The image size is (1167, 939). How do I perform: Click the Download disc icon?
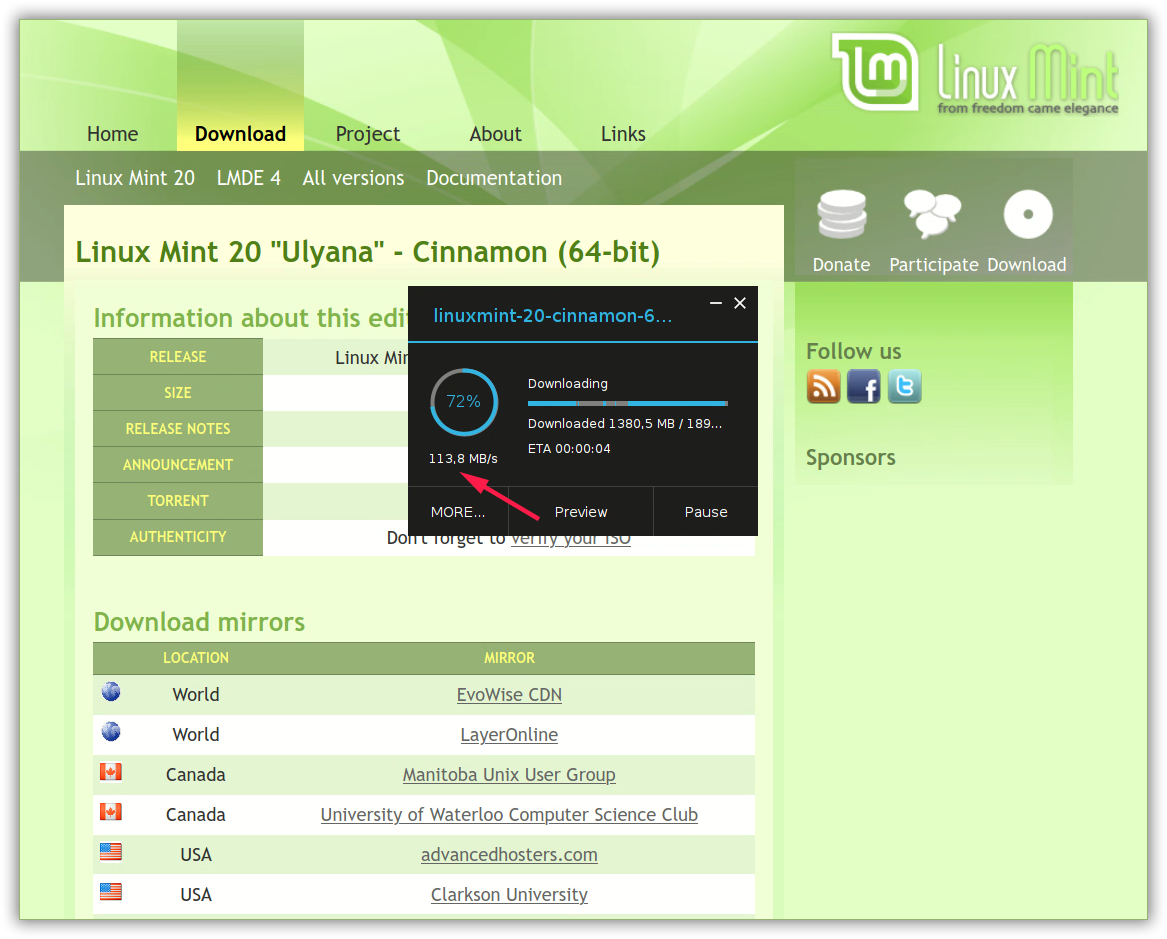click(1028, 214)
